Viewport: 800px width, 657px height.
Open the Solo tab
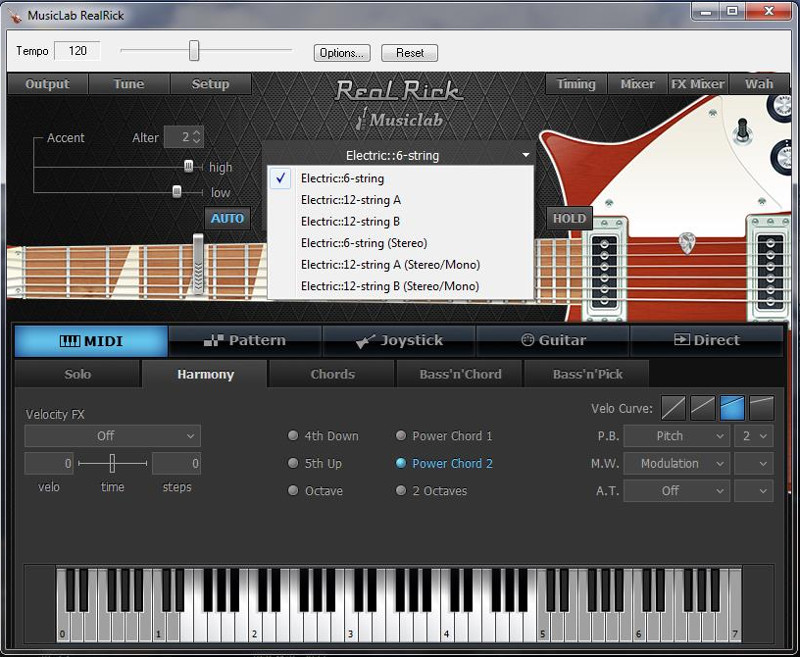(x=78, y=374)
